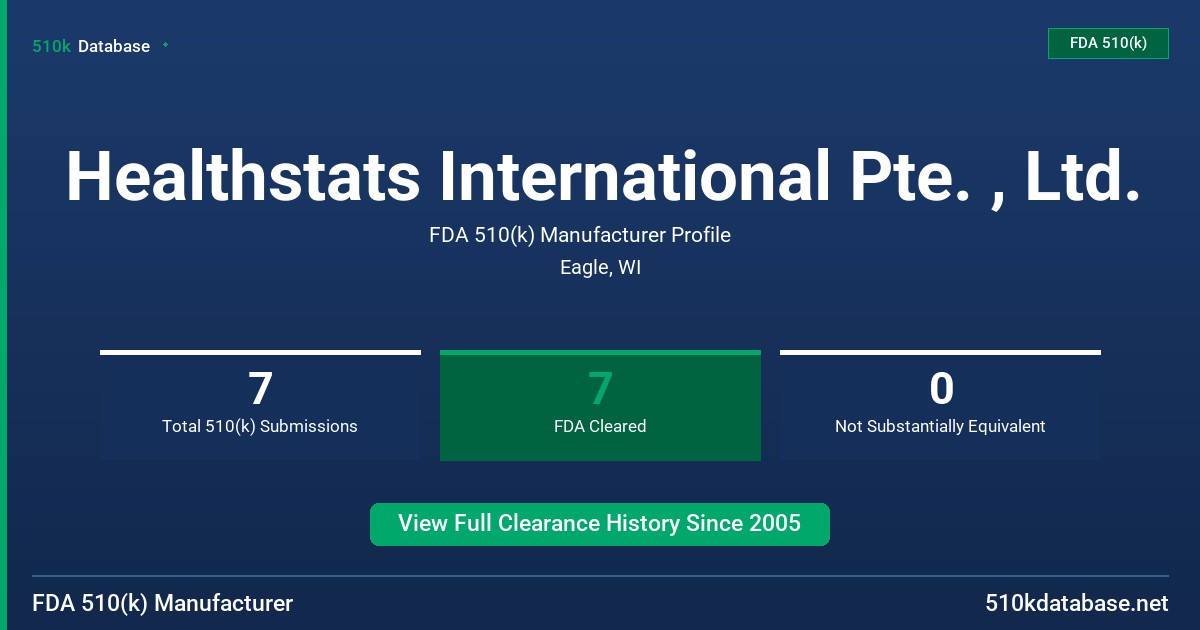Visit the 510kdatabase.net link
Screen dimensions: 1200x630
1077,604
